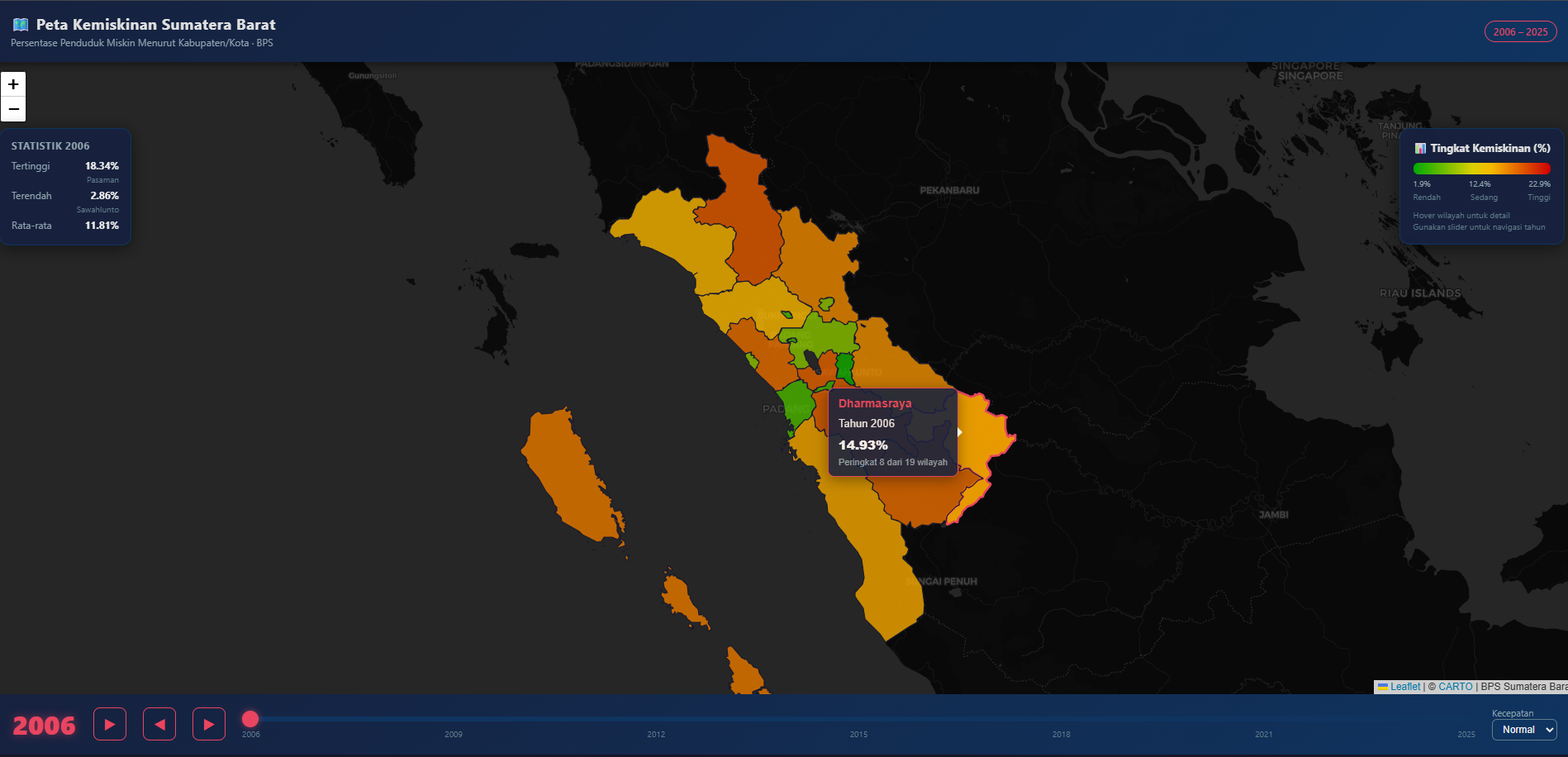Select the 2006 timeline tick label
Screen dimensions: 1568x757
tap(251, 734)
